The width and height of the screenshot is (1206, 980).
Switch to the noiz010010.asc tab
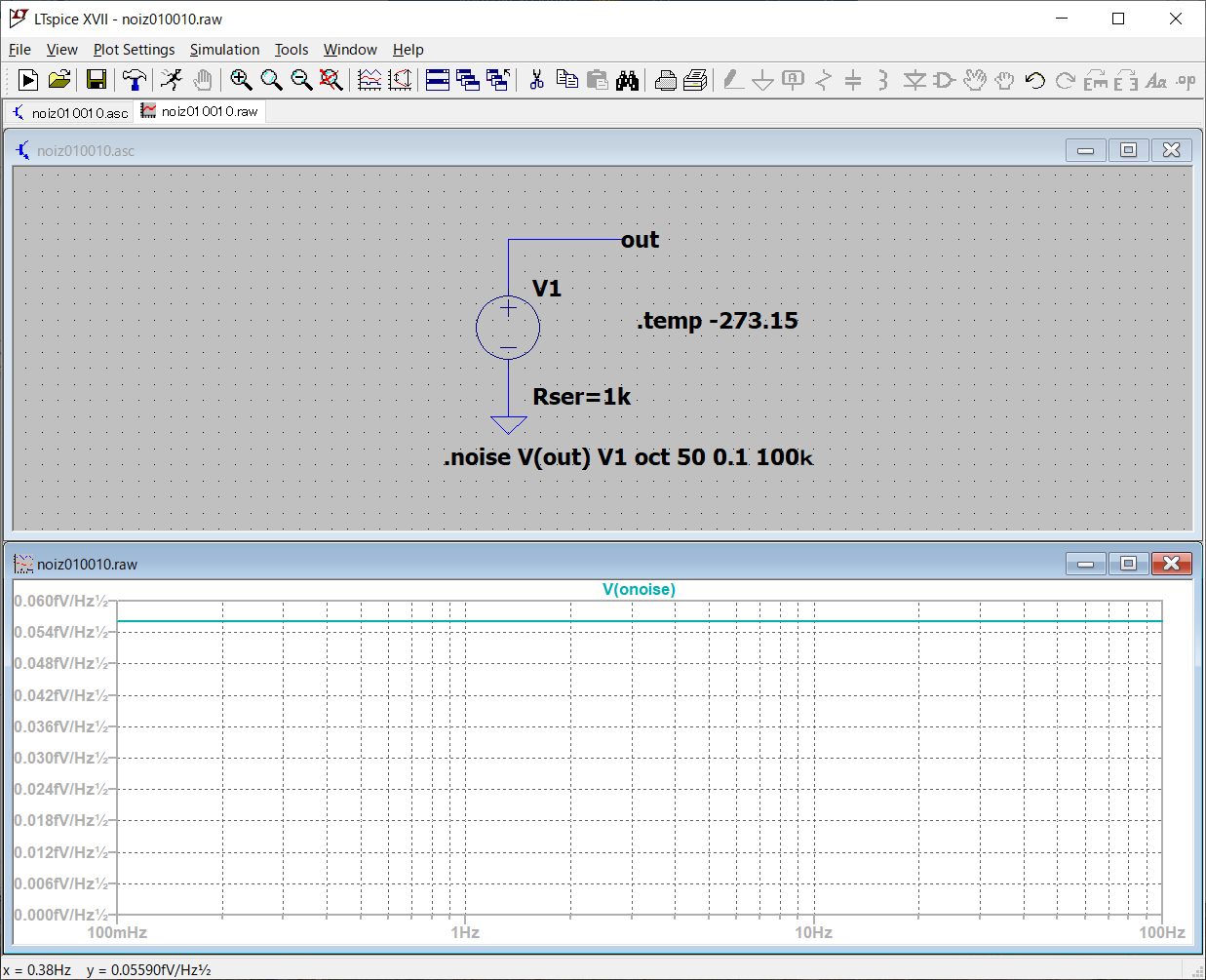(x=70, y=113)
